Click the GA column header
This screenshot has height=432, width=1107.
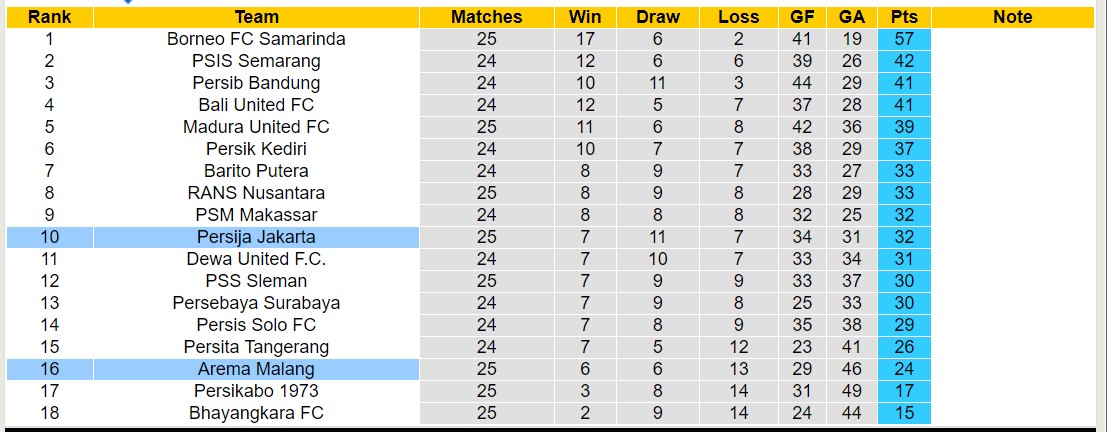tap(852, 17)
